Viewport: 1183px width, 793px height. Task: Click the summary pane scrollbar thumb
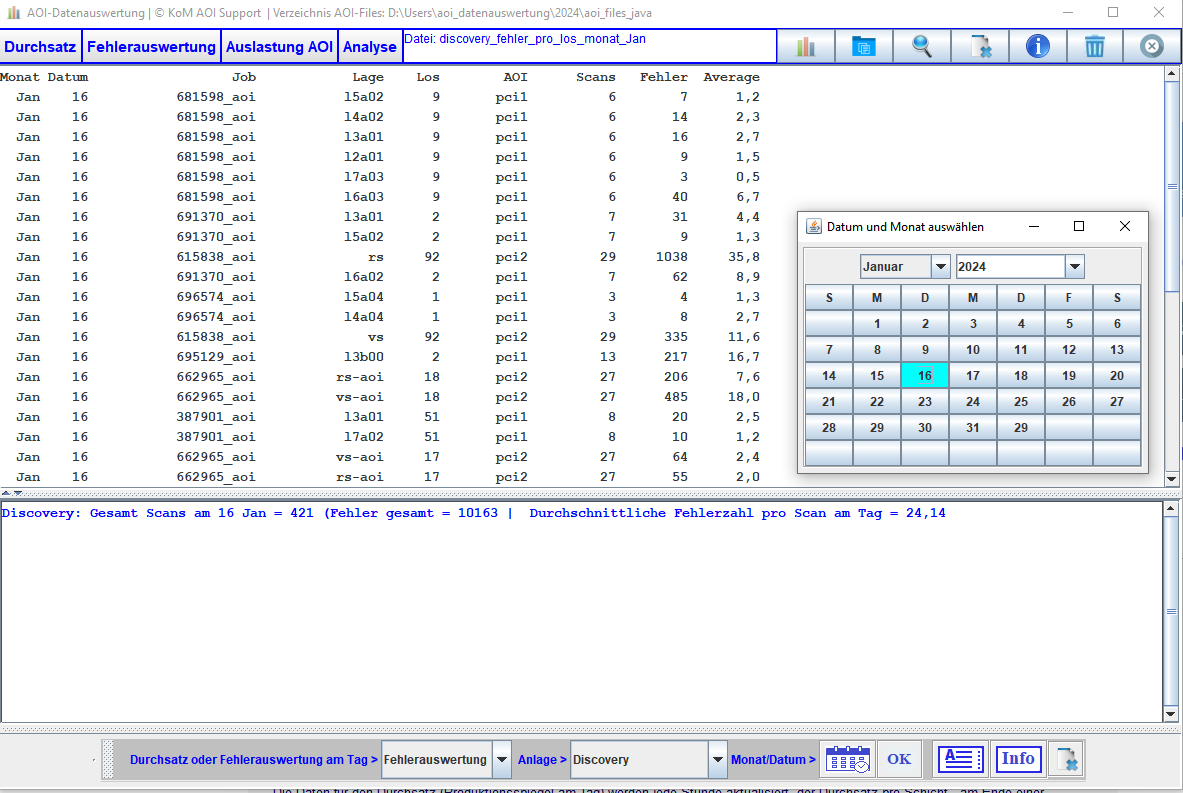pyautogui.click(x=1171, y=612)
